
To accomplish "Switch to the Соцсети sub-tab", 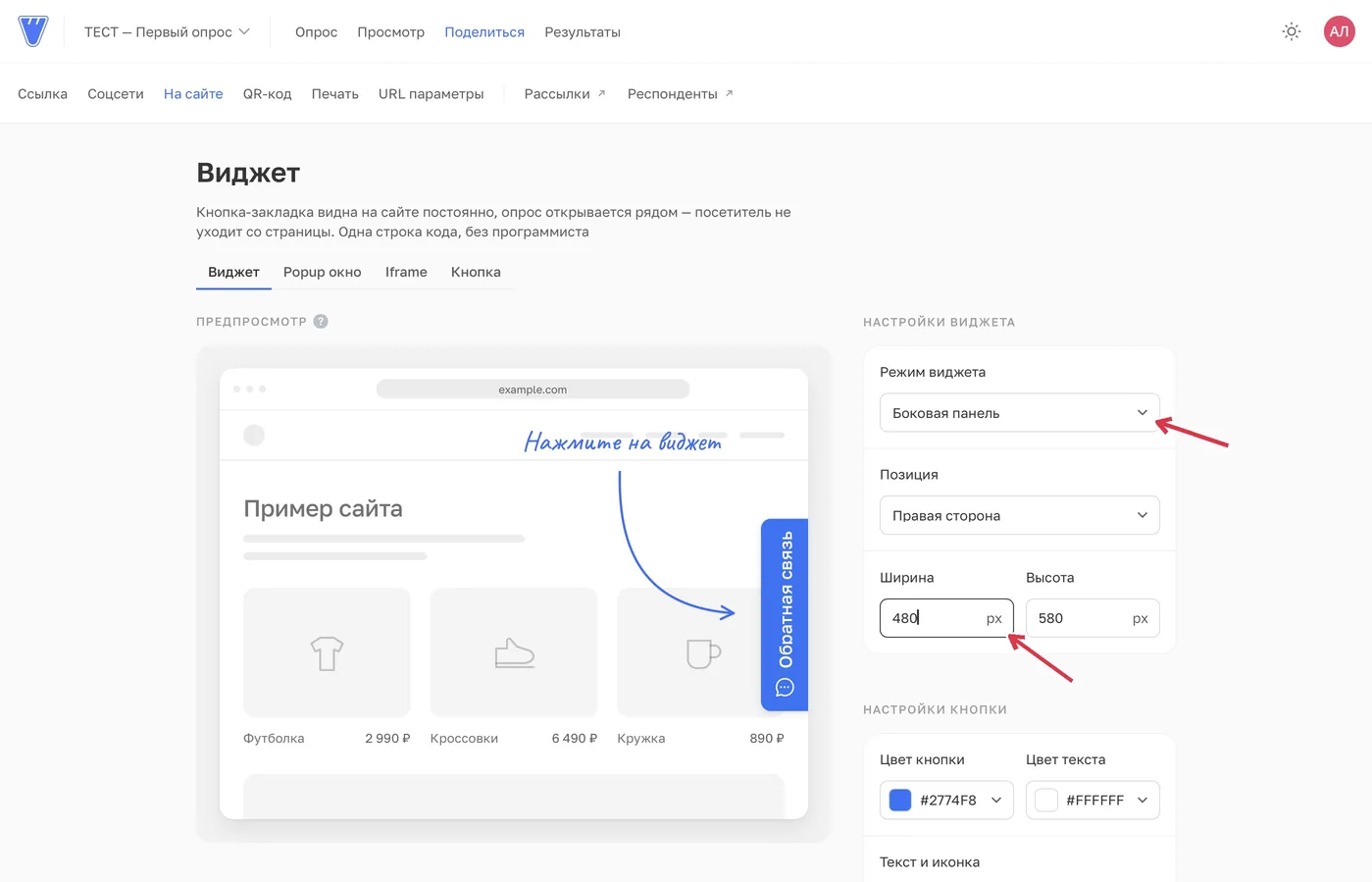I will [x=116, y=94].
